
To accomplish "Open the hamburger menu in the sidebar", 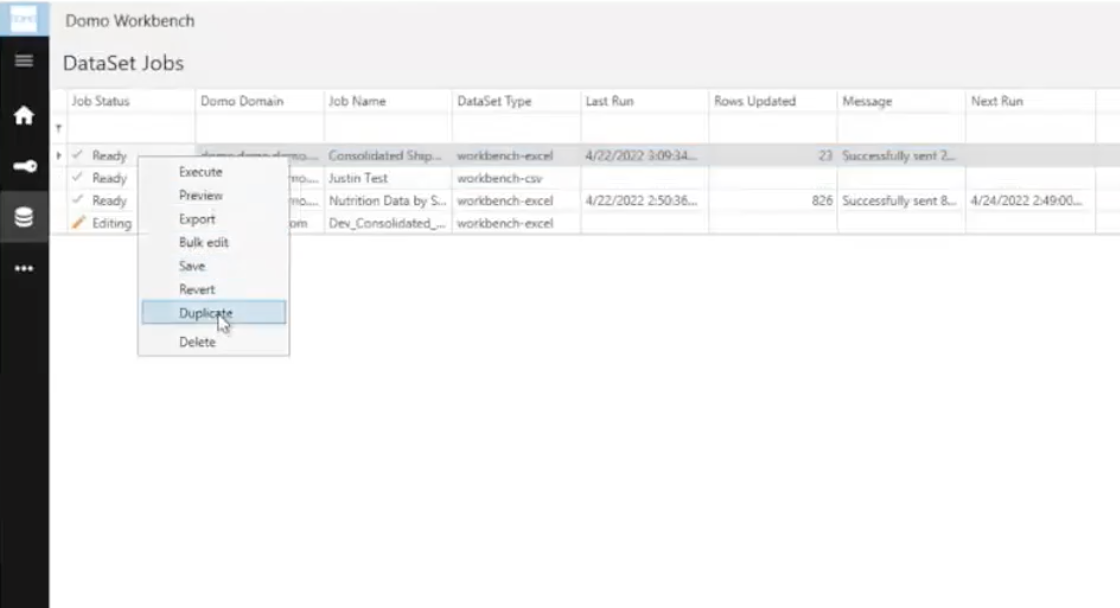I will pos(23,60).
